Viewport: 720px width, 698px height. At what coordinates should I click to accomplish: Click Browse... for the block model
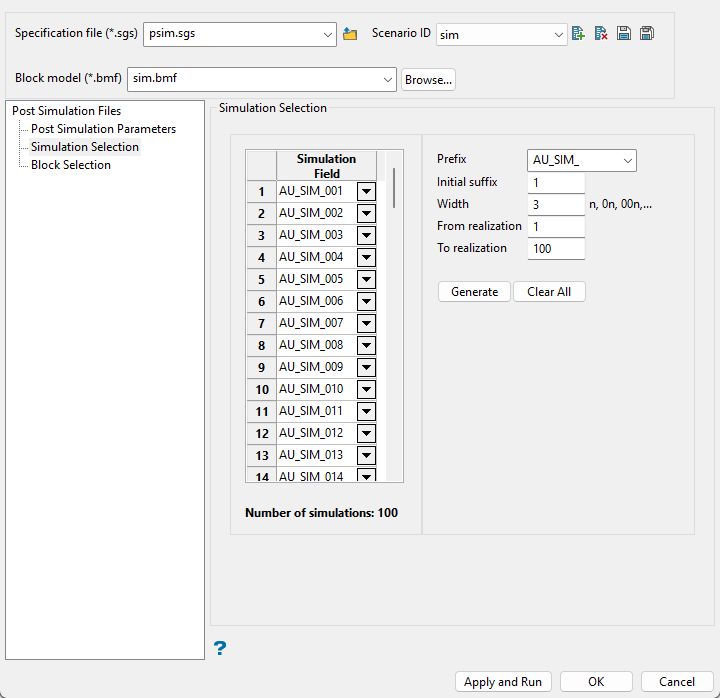pos(428,80)
